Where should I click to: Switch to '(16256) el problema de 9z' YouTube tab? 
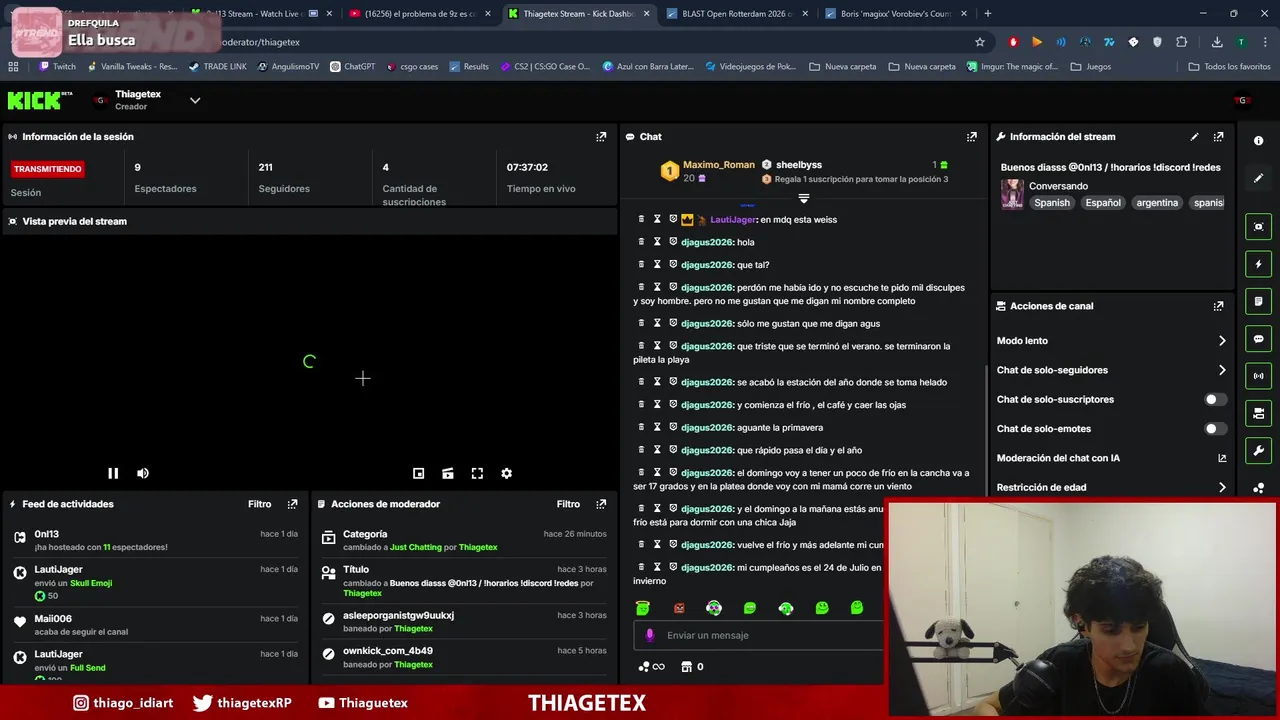(x=420, y=14)
